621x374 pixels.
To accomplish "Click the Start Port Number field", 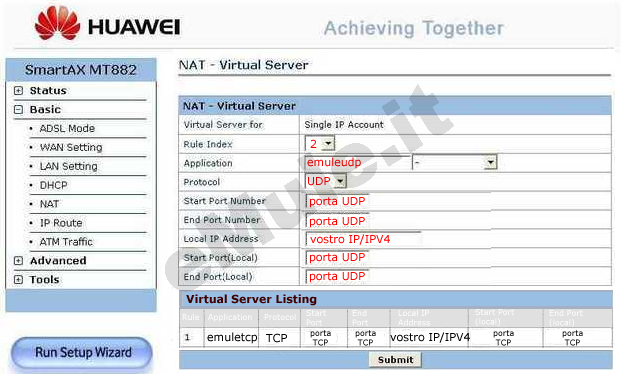I will [337, 201].
